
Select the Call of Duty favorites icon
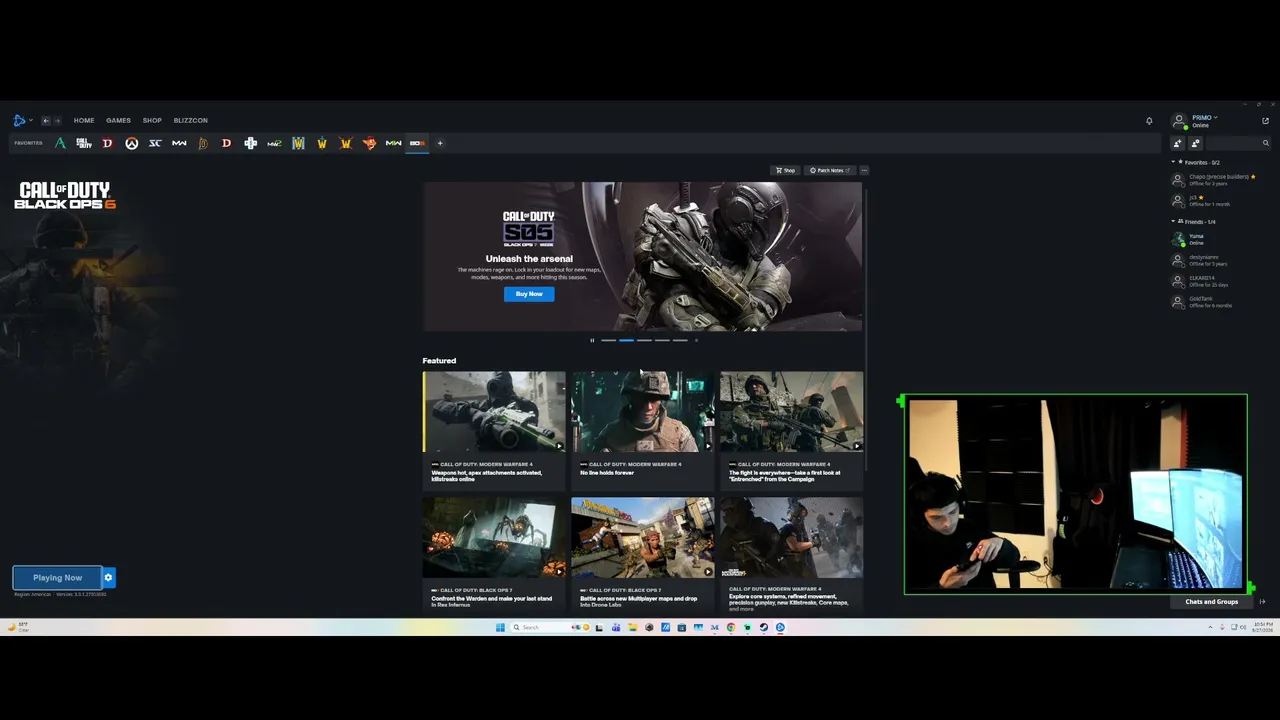84,143
